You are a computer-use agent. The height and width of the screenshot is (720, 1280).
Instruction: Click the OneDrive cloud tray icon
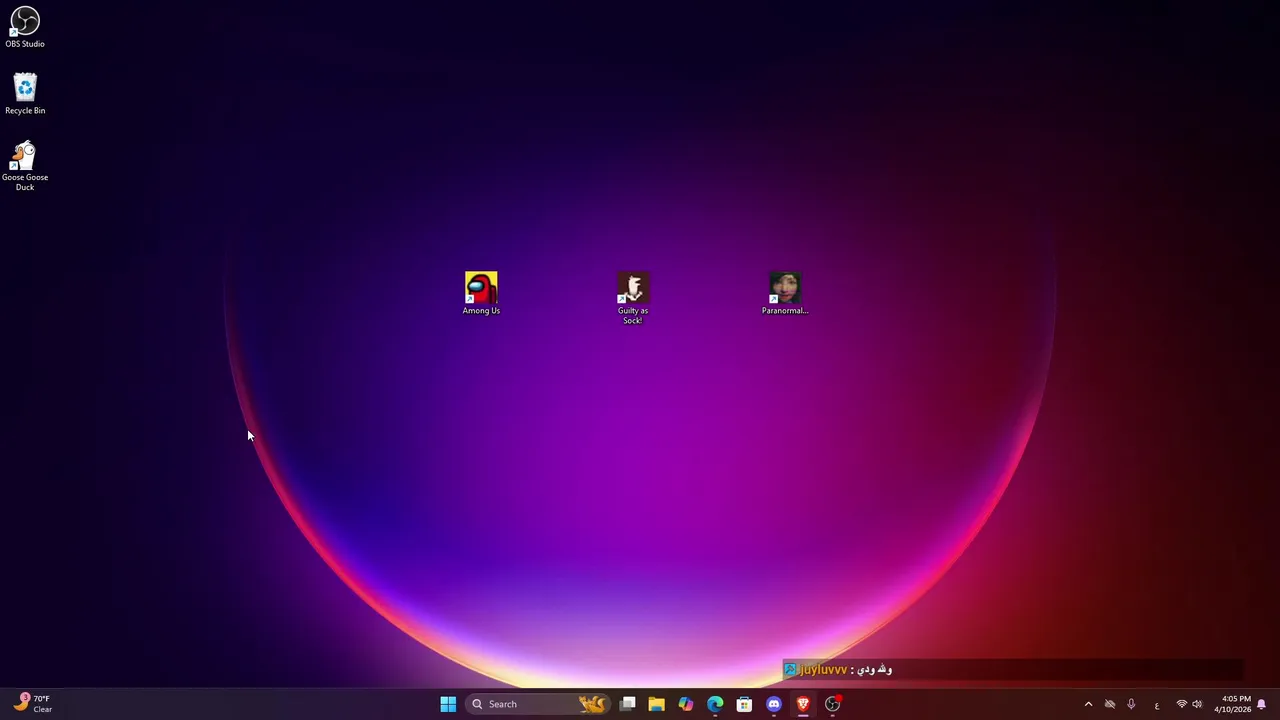1109,704
